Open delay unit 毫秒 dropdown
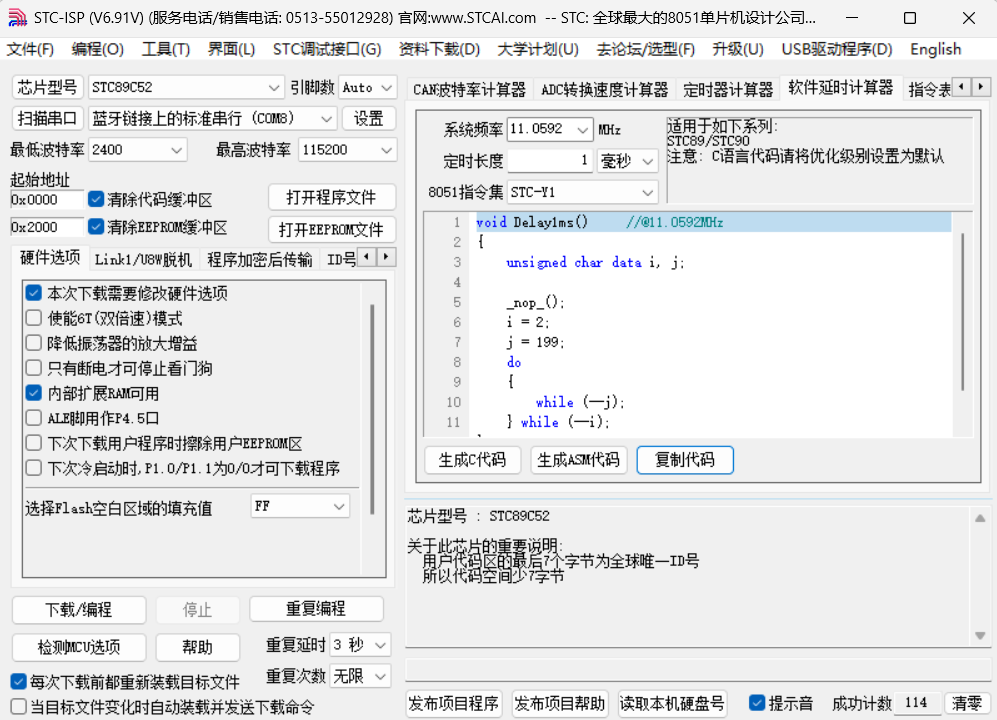Screen dimensions: 997x720 coord(627,161)
